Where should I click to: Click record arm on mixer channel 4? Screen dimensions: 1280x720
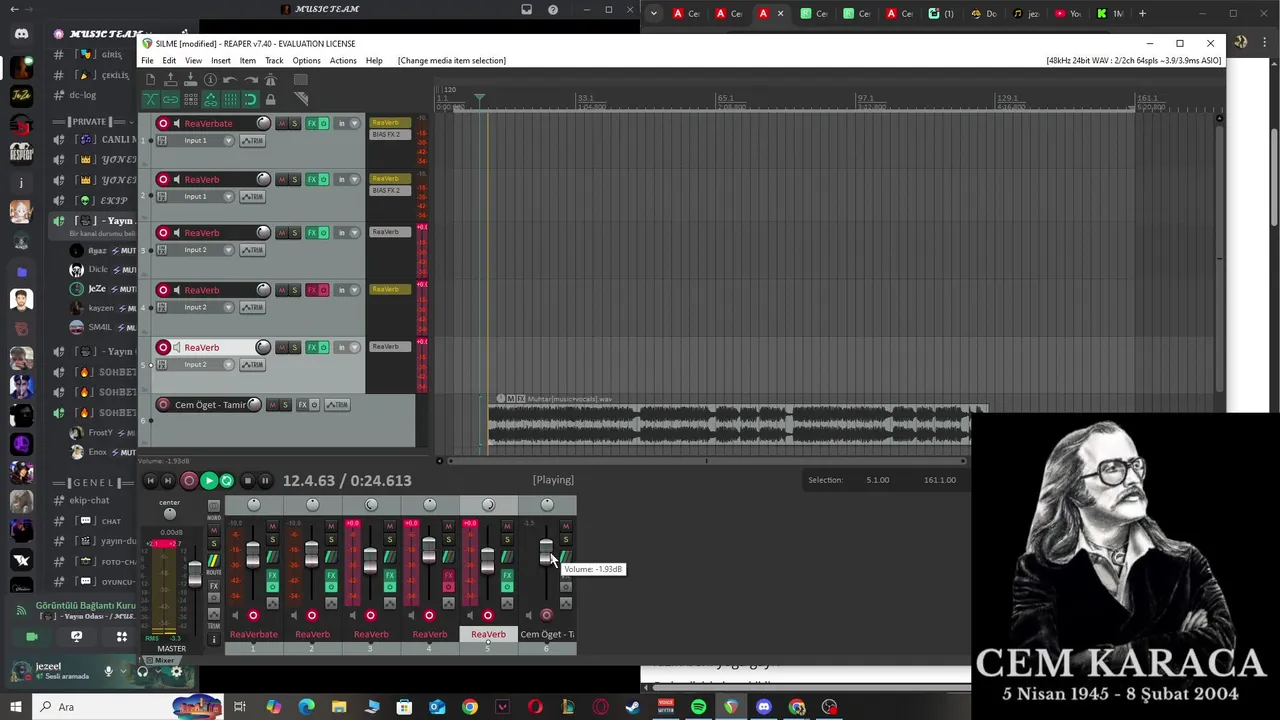pyautogui.click(x=429, y=615)
